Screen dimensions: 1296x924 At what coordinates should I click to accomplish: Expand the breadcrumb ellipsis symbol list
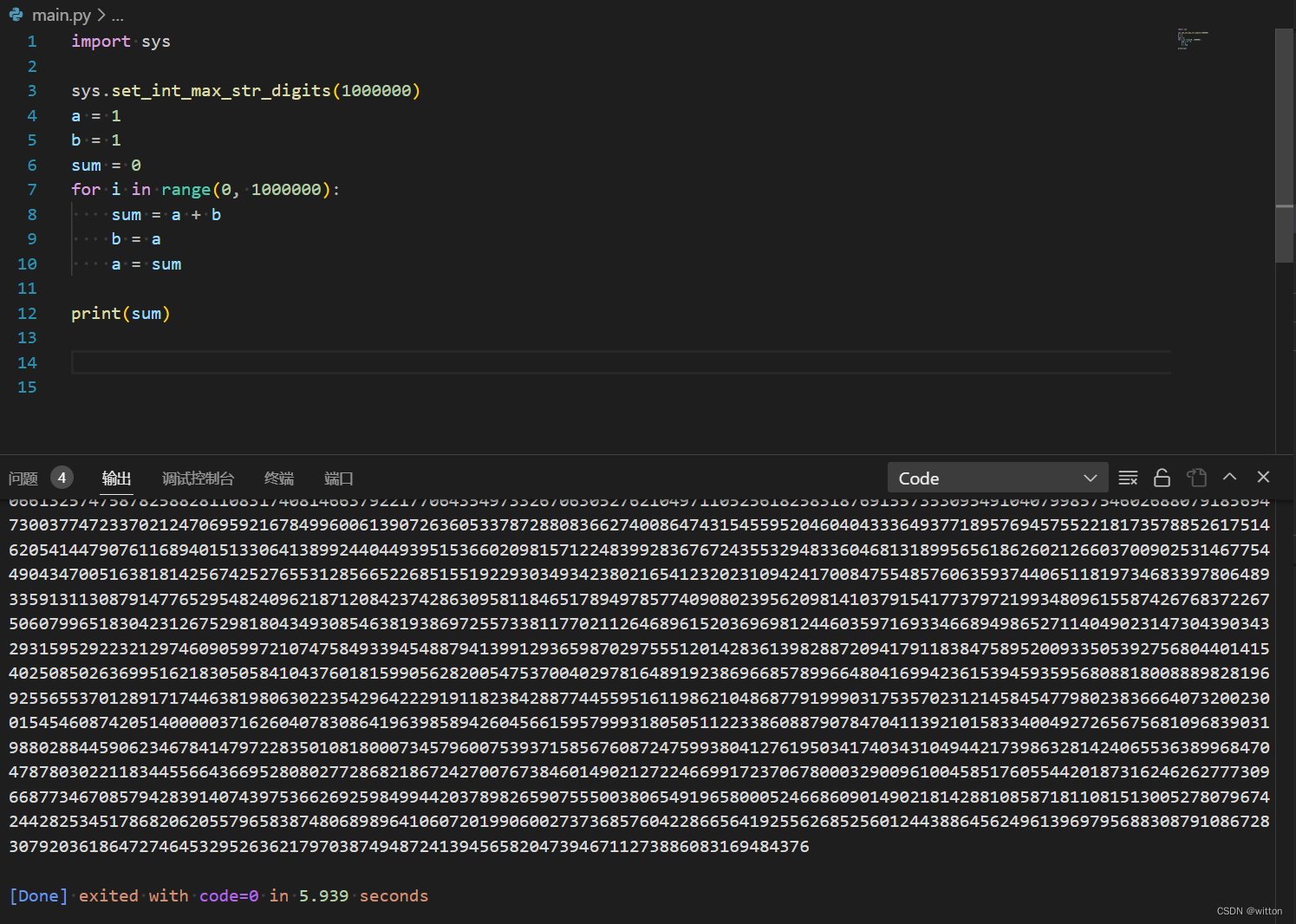[118, 15]
